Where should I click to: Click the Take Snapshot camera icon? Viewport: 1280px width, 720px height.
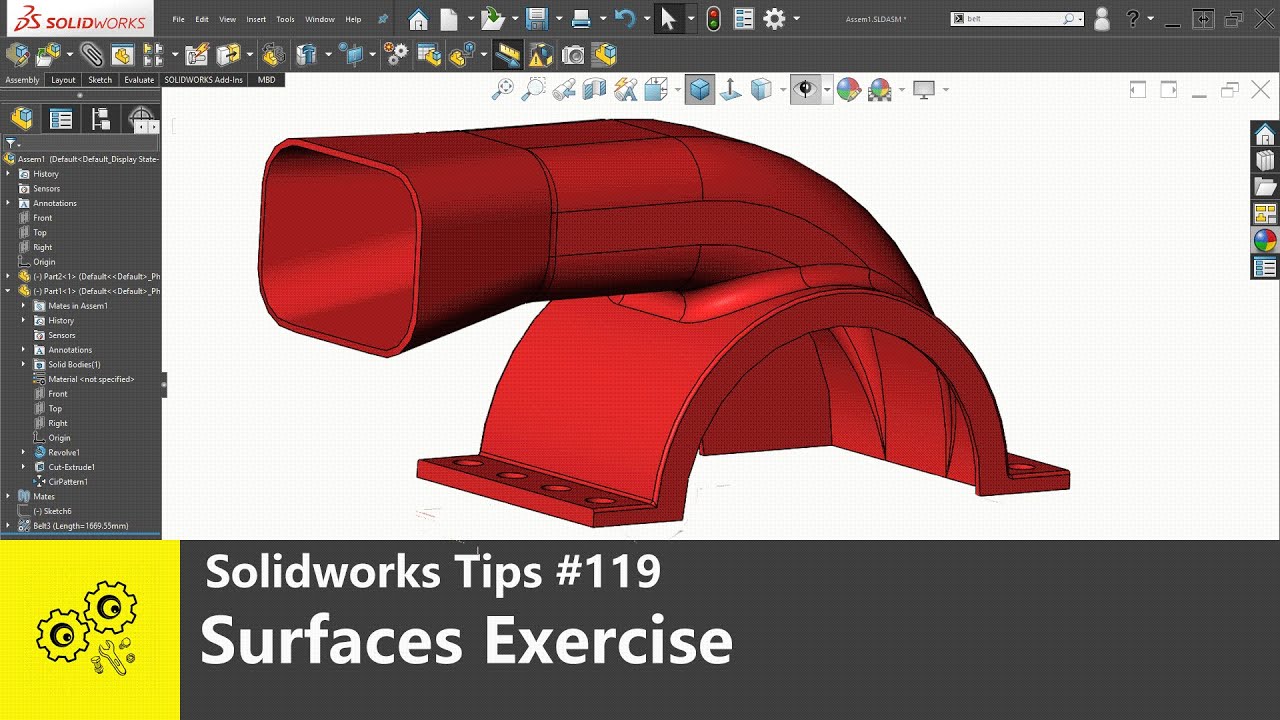click(573, 55)
